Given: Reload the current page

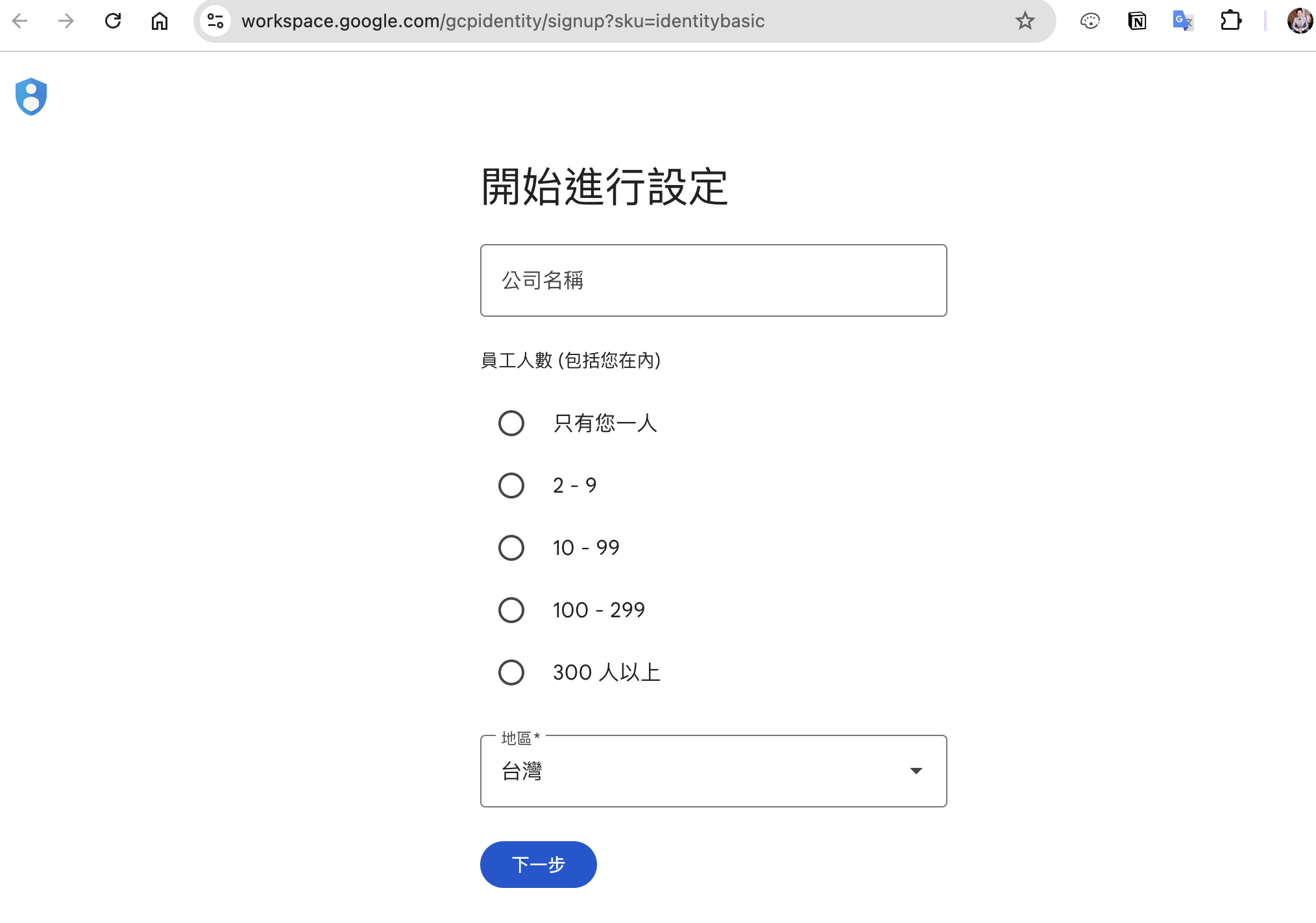Looking at the screenshot, I should tap(113, 21).
